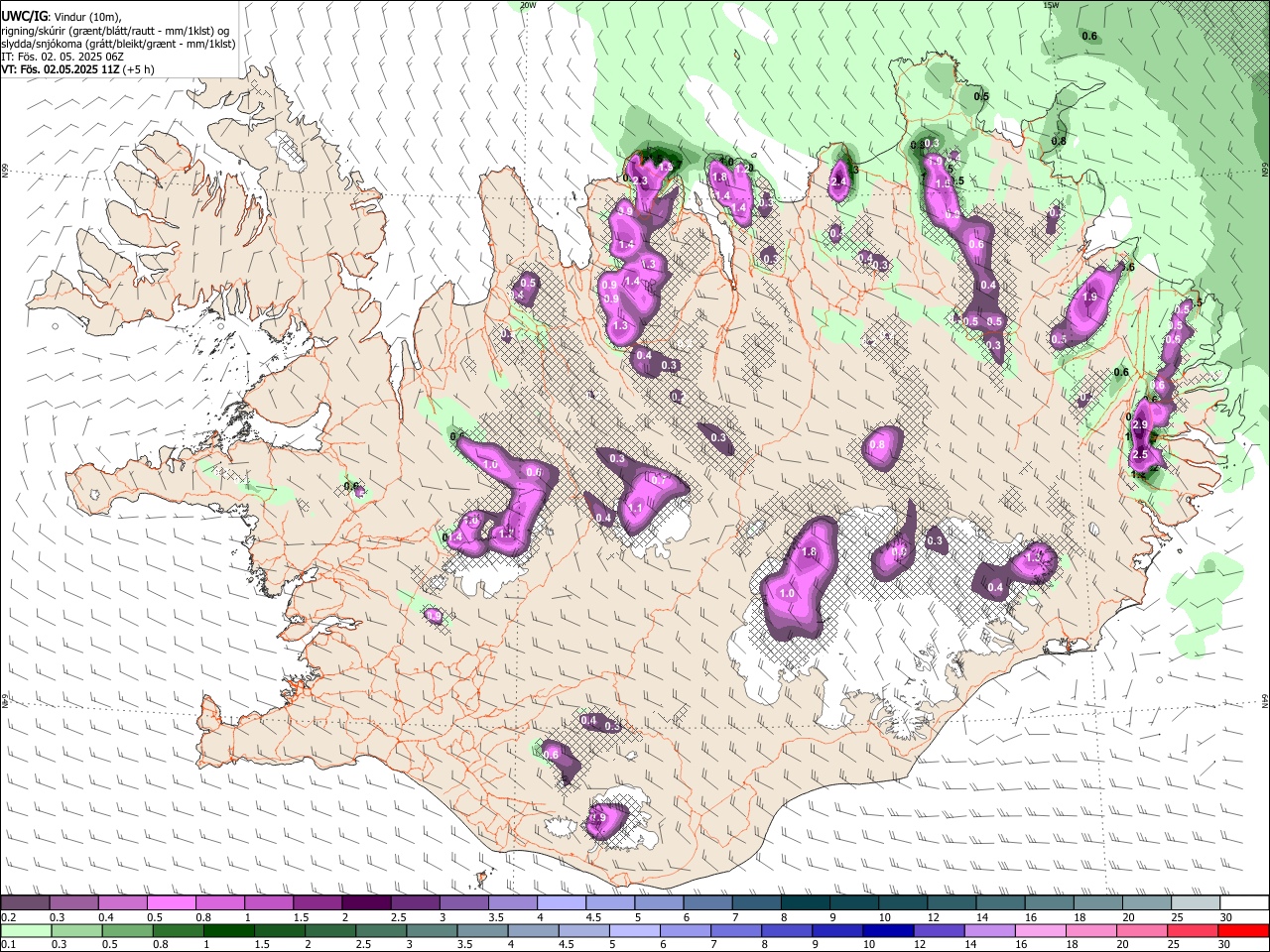Select the mauve 0.3 swatch in upper legend row
This screenshot has width=1270, height=952.
(x=73, y=903)
